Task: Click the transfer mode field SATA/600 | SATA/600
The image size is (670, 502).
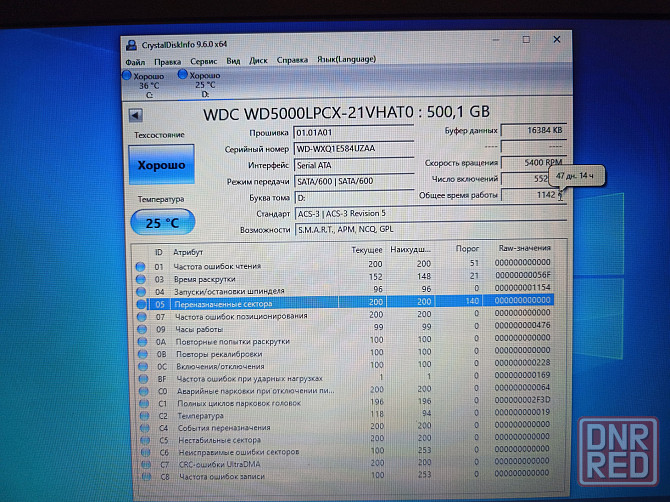Action: tap(354, 182)
